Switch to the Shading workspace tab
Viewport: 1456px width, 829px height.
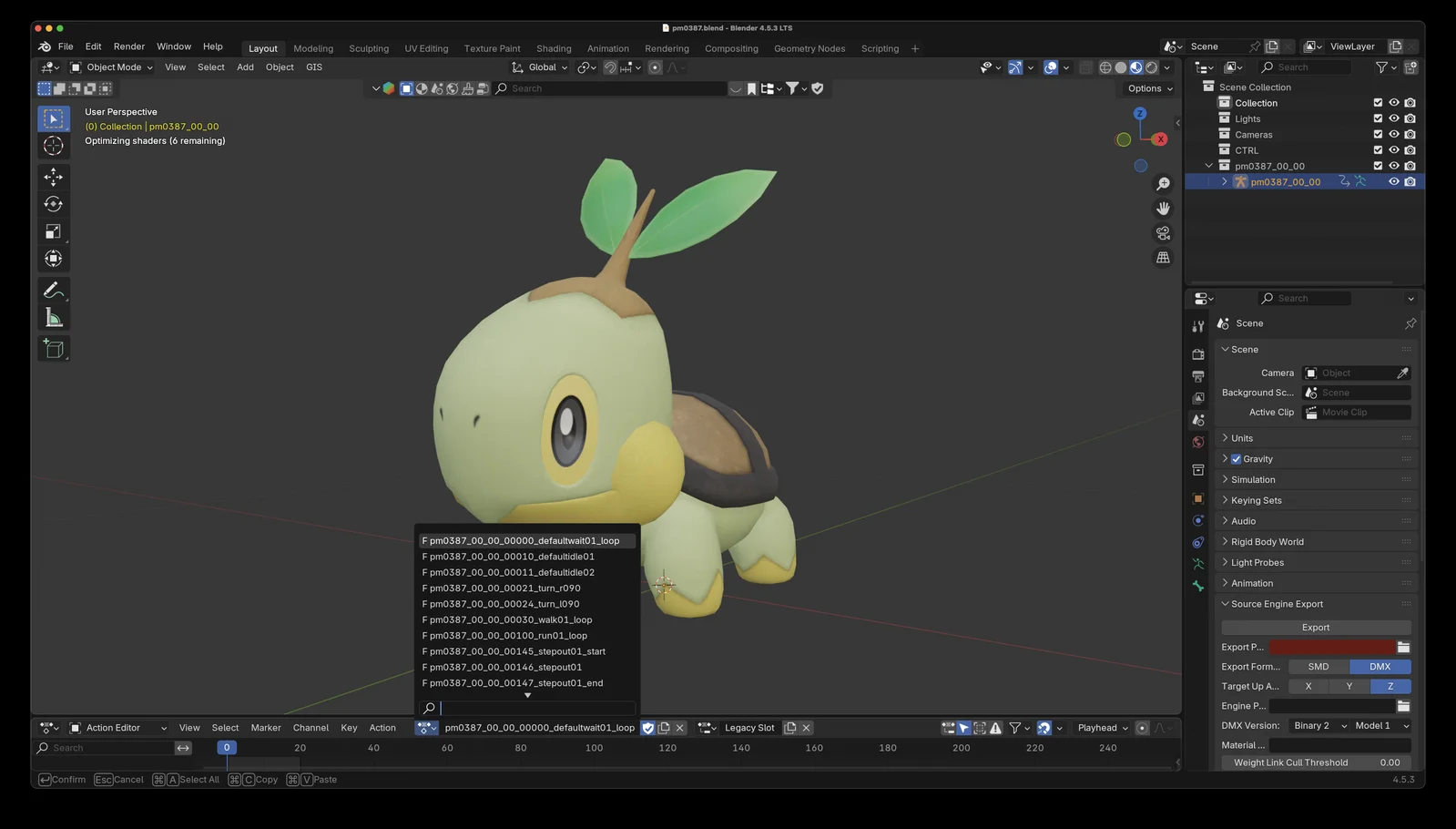pyautogui.click(x=554, y=48)
